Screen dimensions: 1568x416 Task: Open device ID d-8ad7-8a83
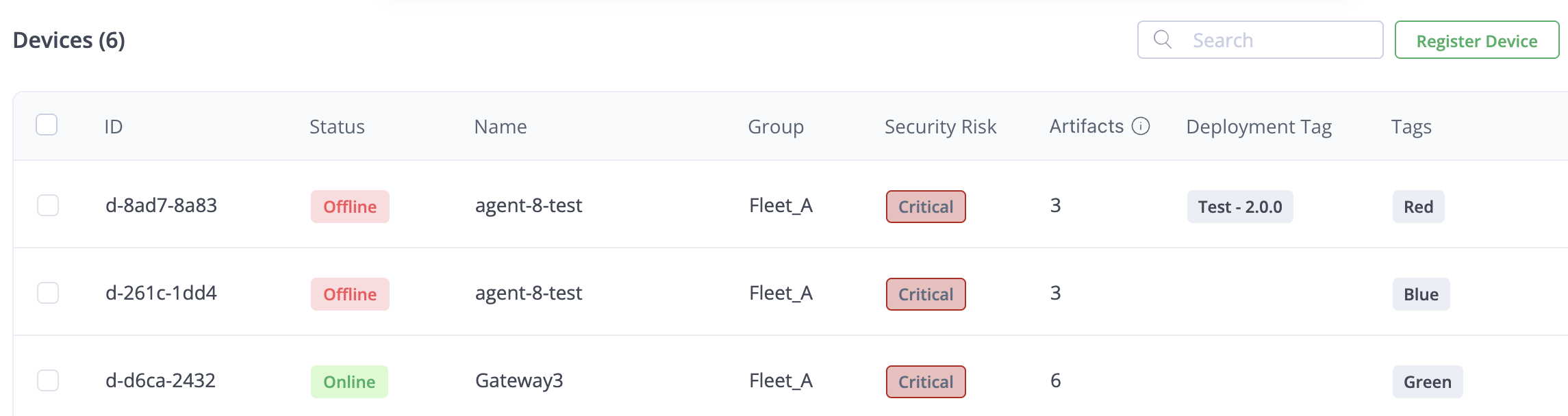(161, 205)
